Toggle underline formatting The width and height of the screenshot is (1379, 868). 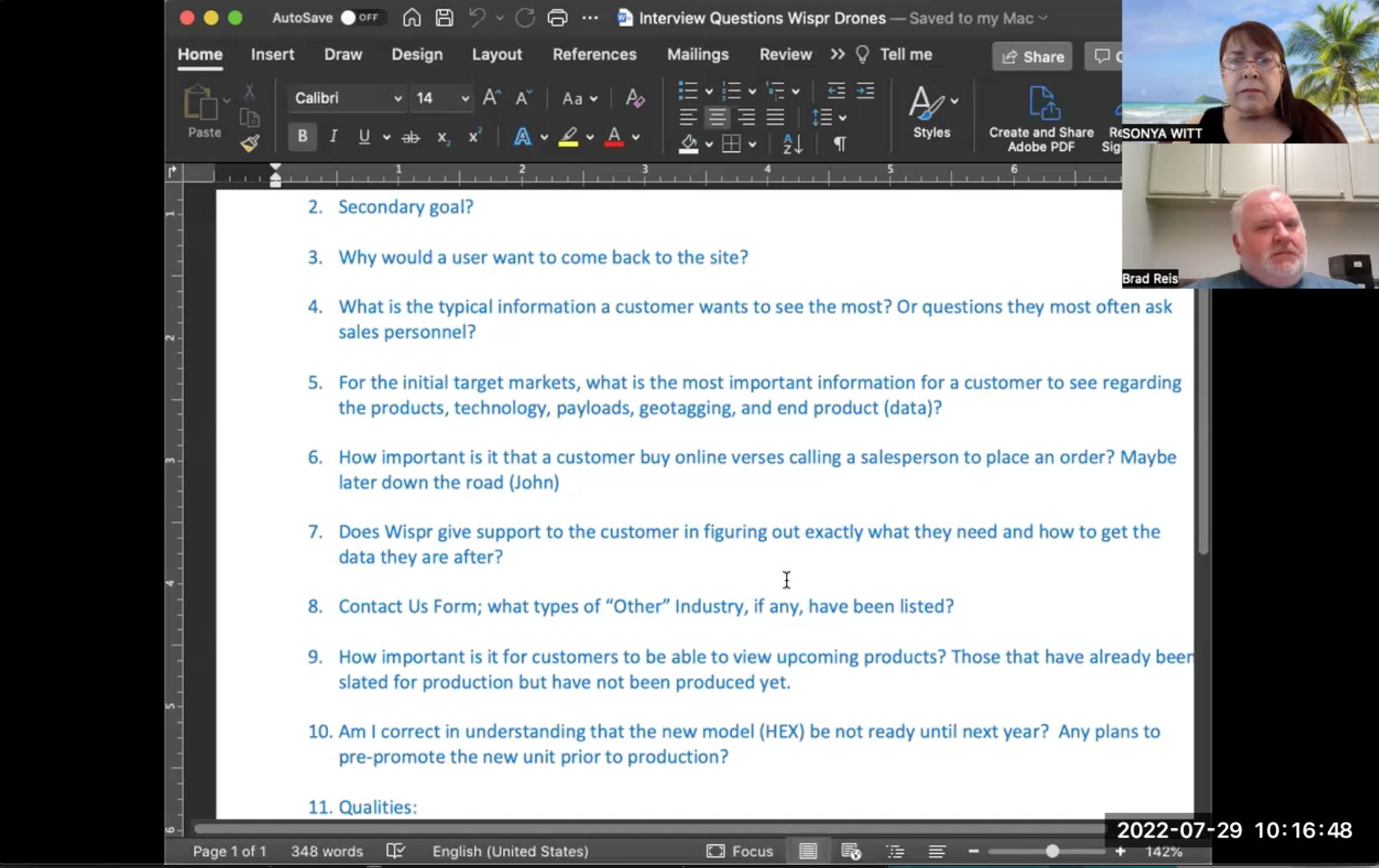pos(364,136)
